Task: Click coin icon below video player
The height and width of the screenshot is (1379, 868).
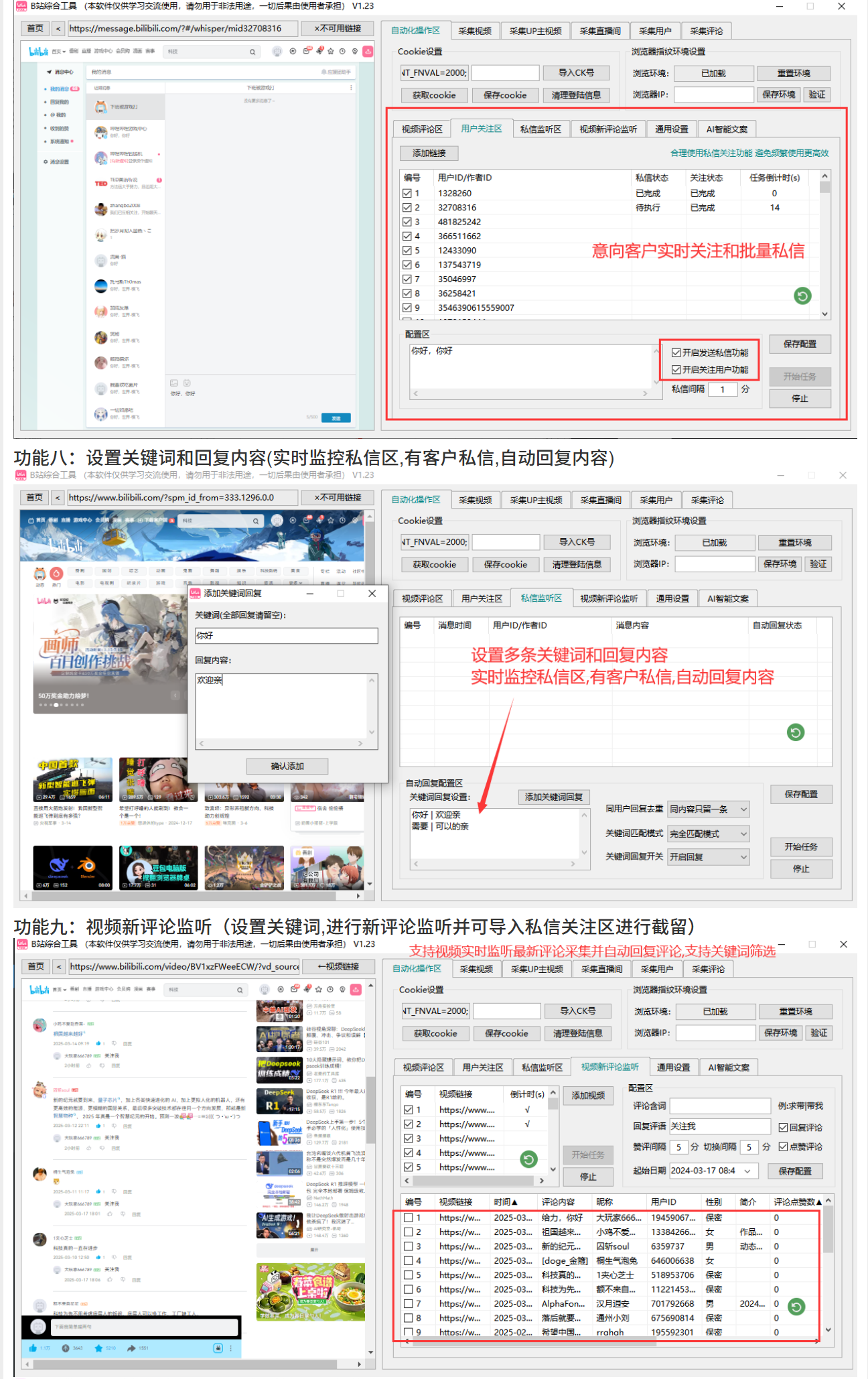Action: (x=66, y=1348)
